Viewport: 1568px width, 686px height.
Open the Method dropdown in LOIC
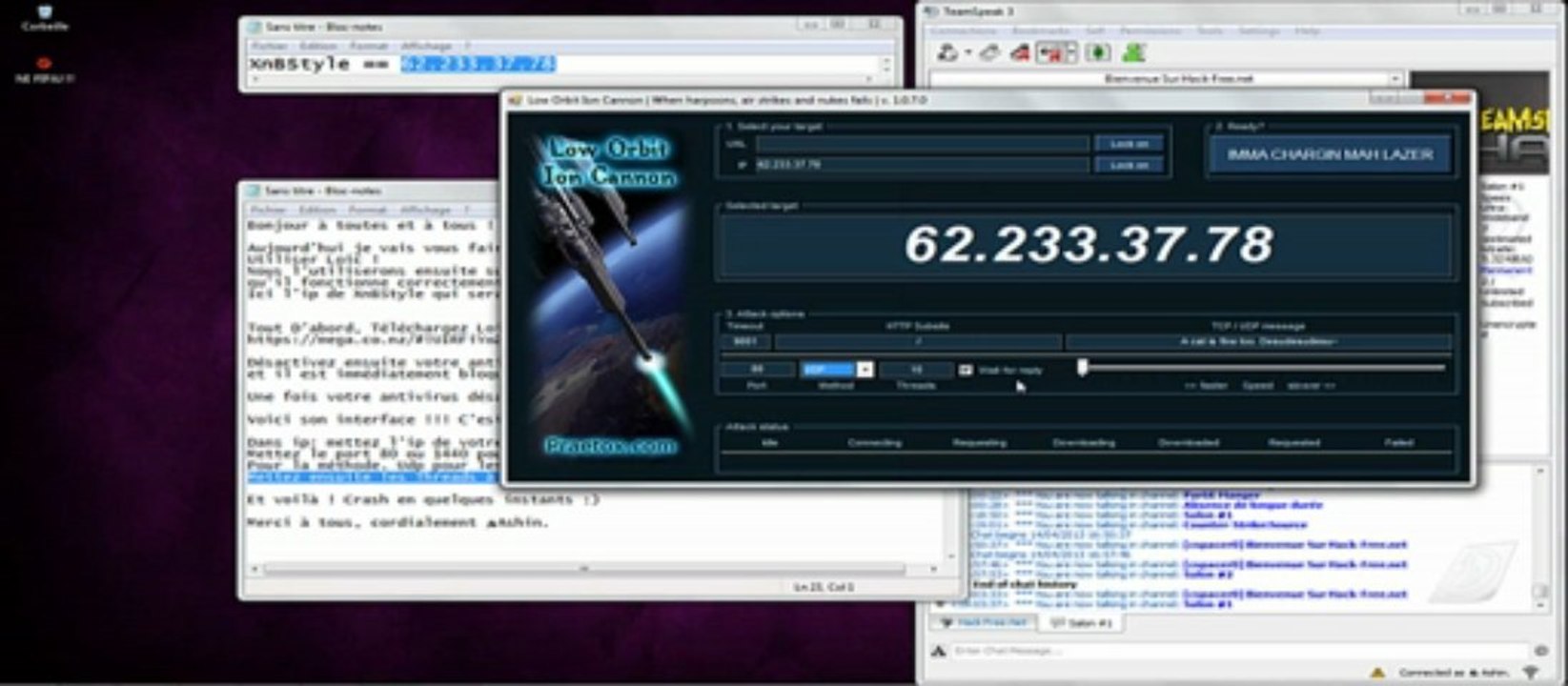tap(865, 369)
